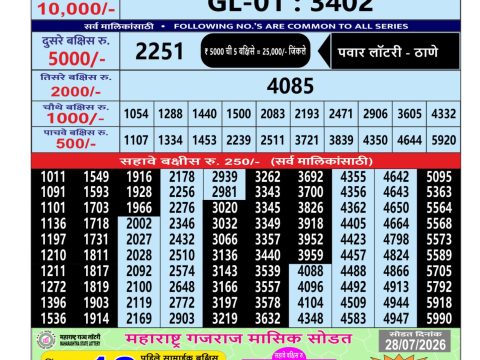Select fourth prize number 1054

point(136,114)
